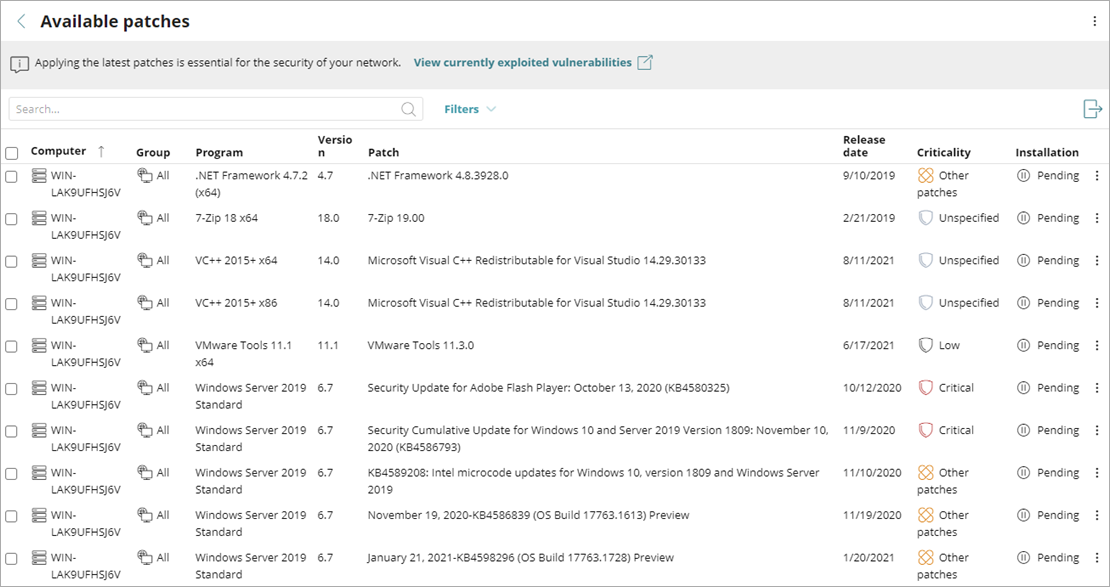1110x587 pixels.
Task: Open the search magnifier icon
Action: (x=407, y=108)
